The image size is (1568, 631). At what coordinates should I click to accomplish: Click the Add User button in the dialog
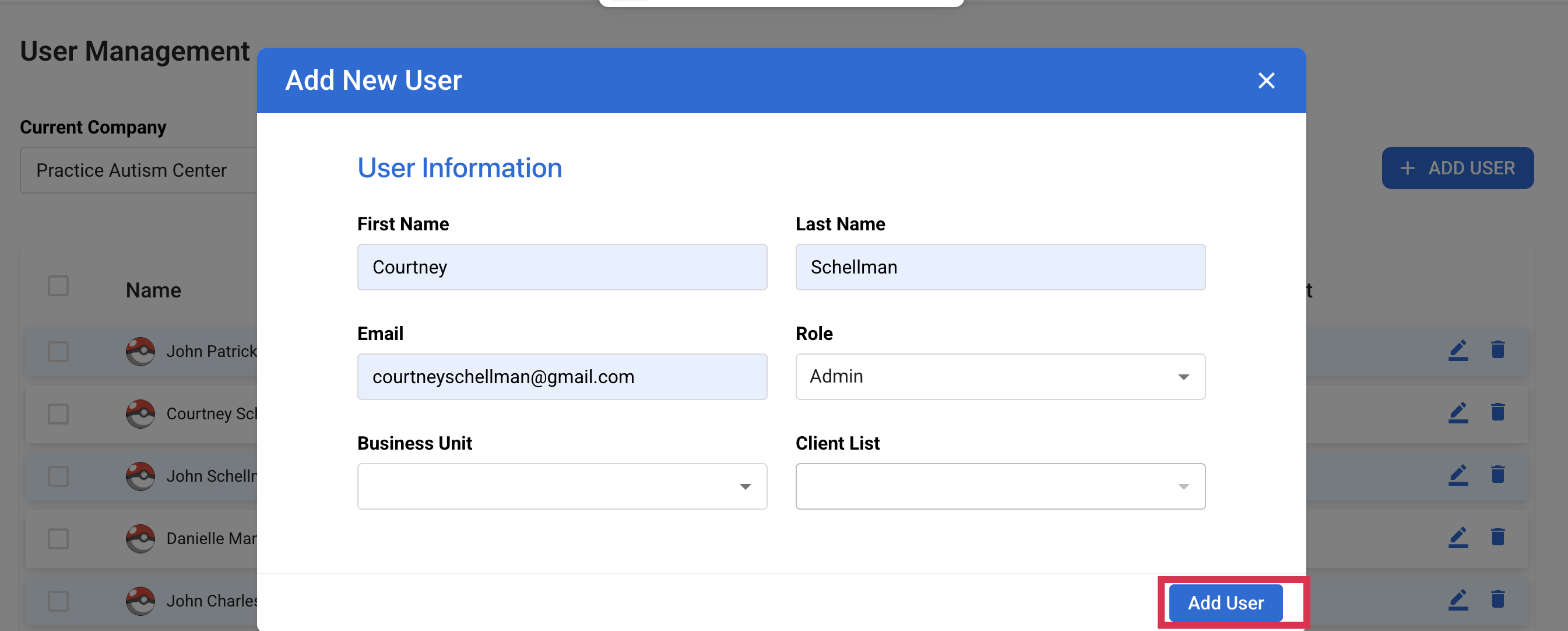tap(1225, 602)
